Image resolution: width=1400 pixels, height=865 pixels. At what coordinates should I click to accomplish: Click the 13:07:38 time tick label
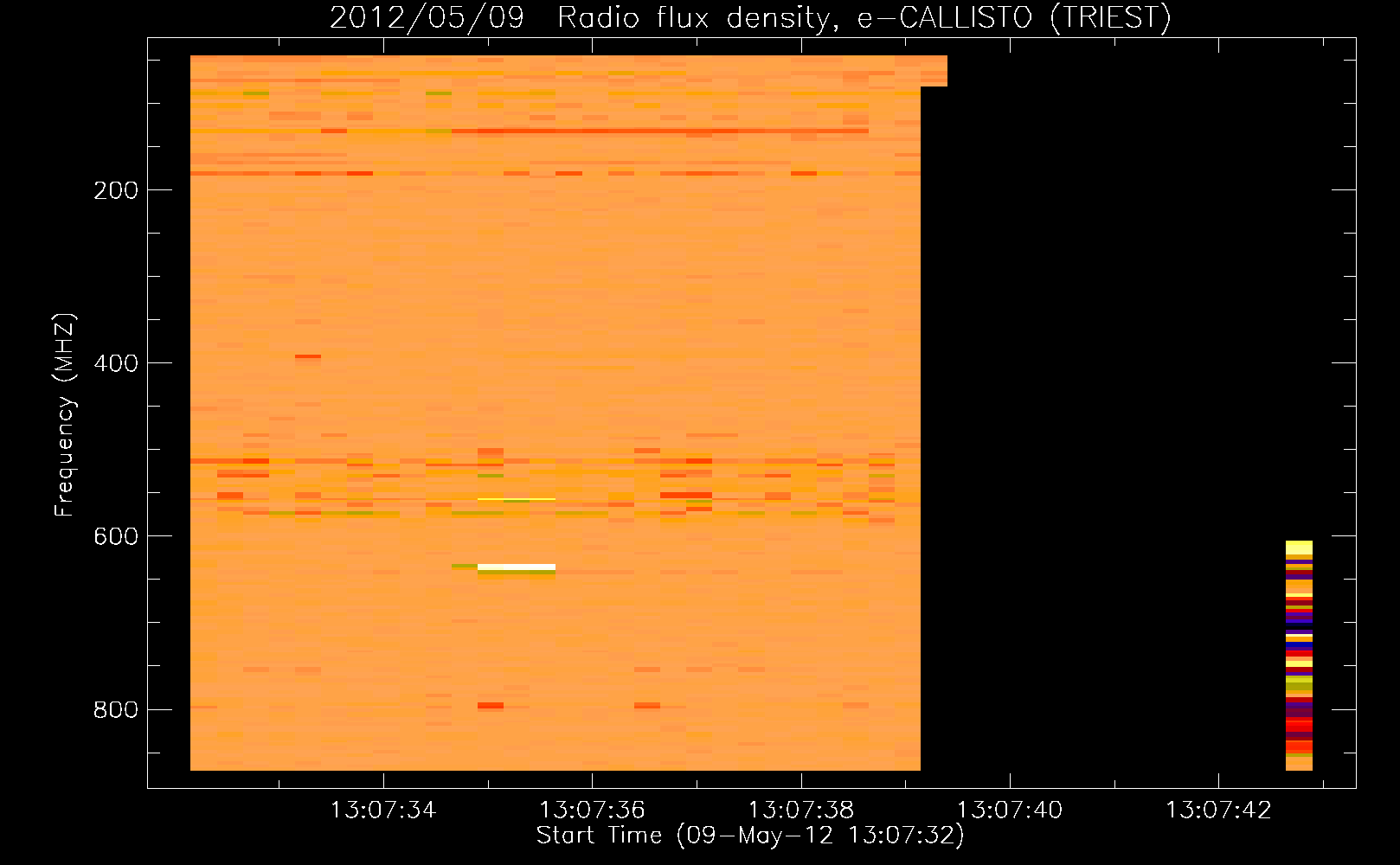tap(801, 811)
